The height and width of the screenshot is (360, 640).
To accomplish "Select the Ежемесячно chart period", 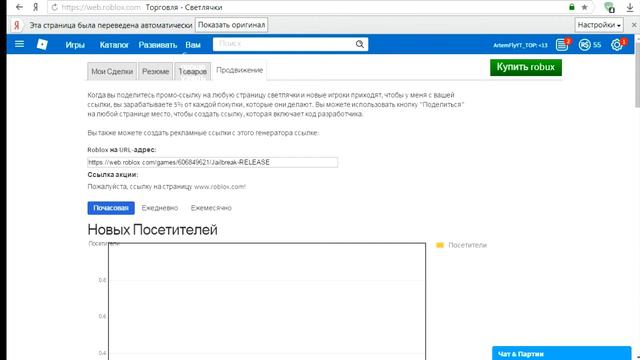I will click(x=211, y=208).
